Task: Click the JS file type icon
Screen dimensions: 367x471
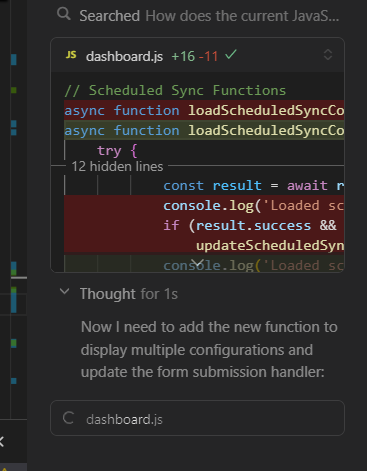Action: (71, 55)
